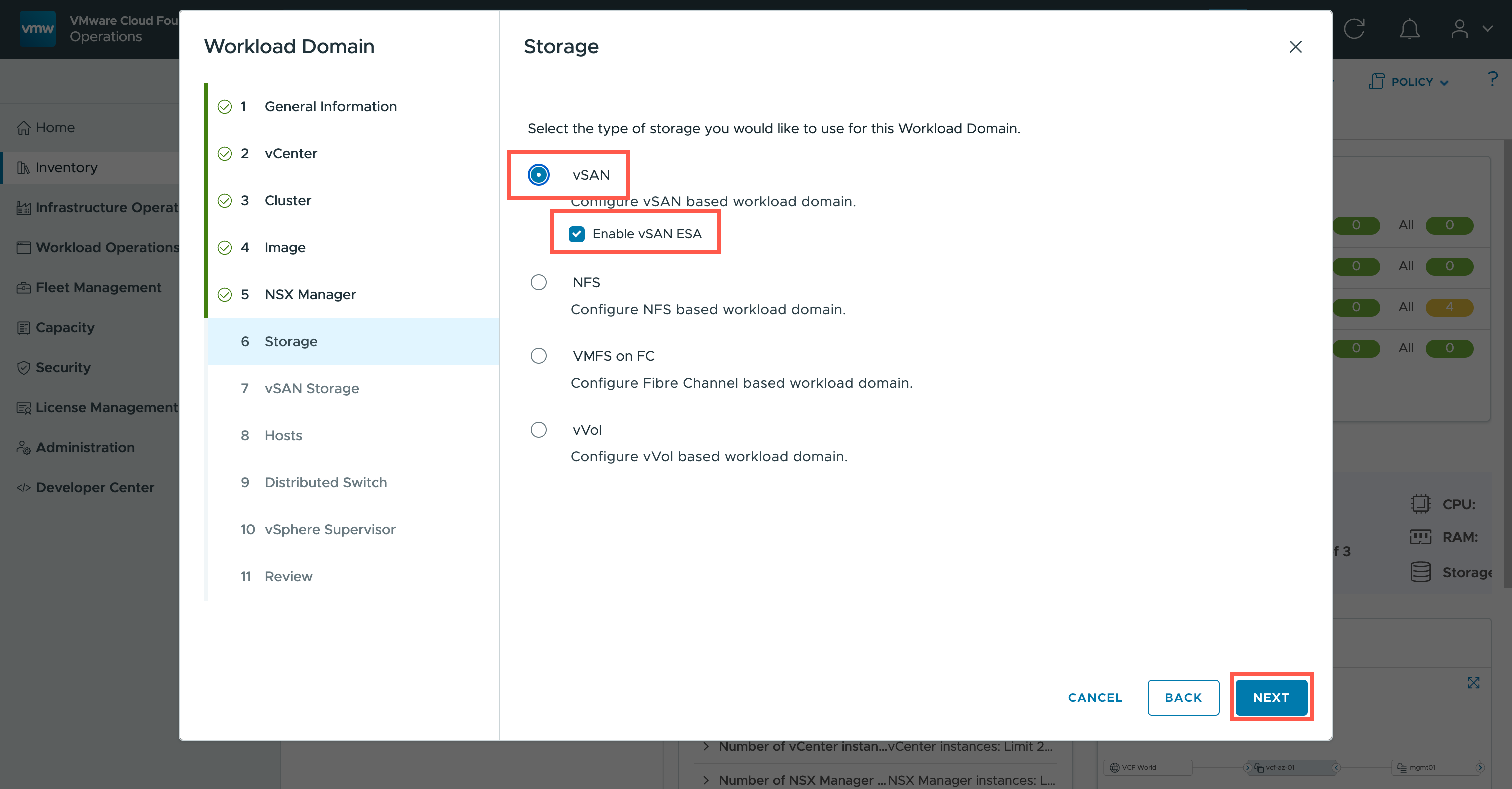Click the Capacity sidebar icon
Image resolution: width=1512 pixels, height=789 pixels.
tap(23, 328)
